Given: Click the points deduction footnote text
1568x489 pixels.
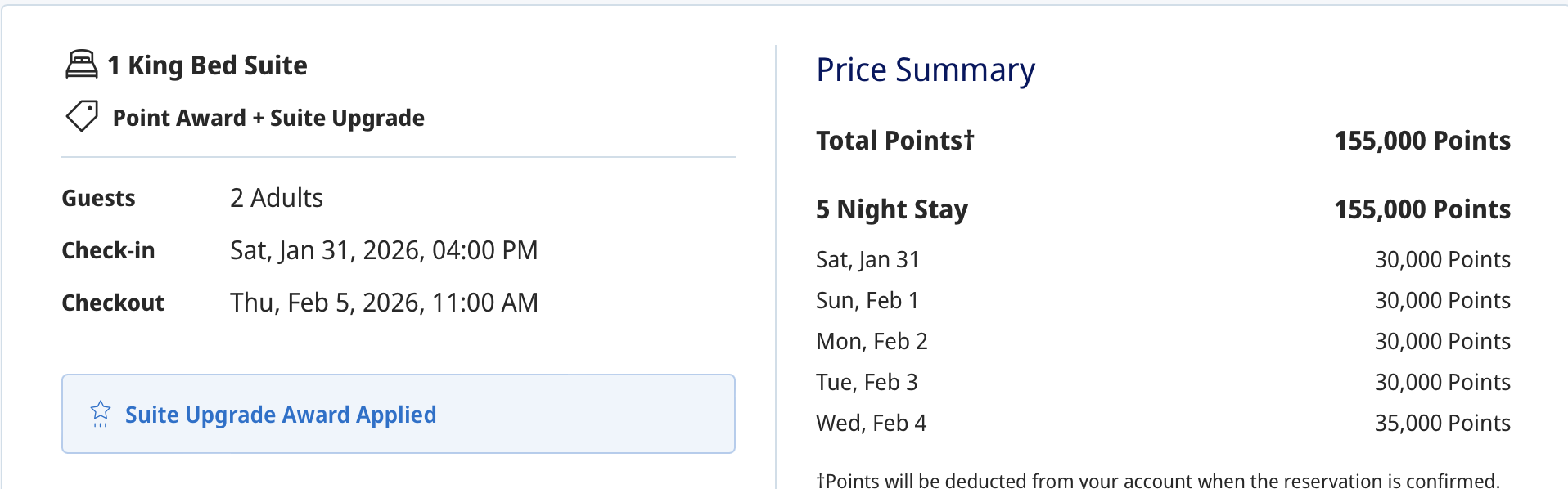Looking at the screenshot, I should 1158,480.
